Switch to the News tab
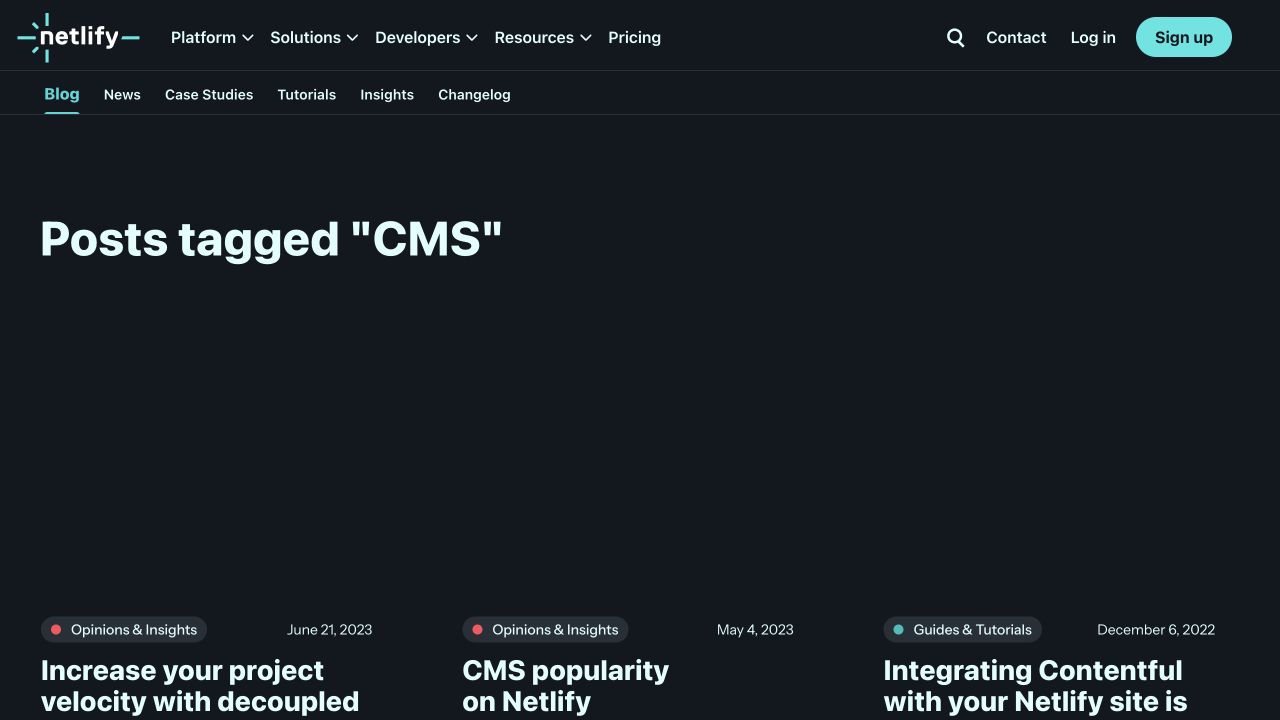Screen dimensions: 1280x720 pos(122,95)
